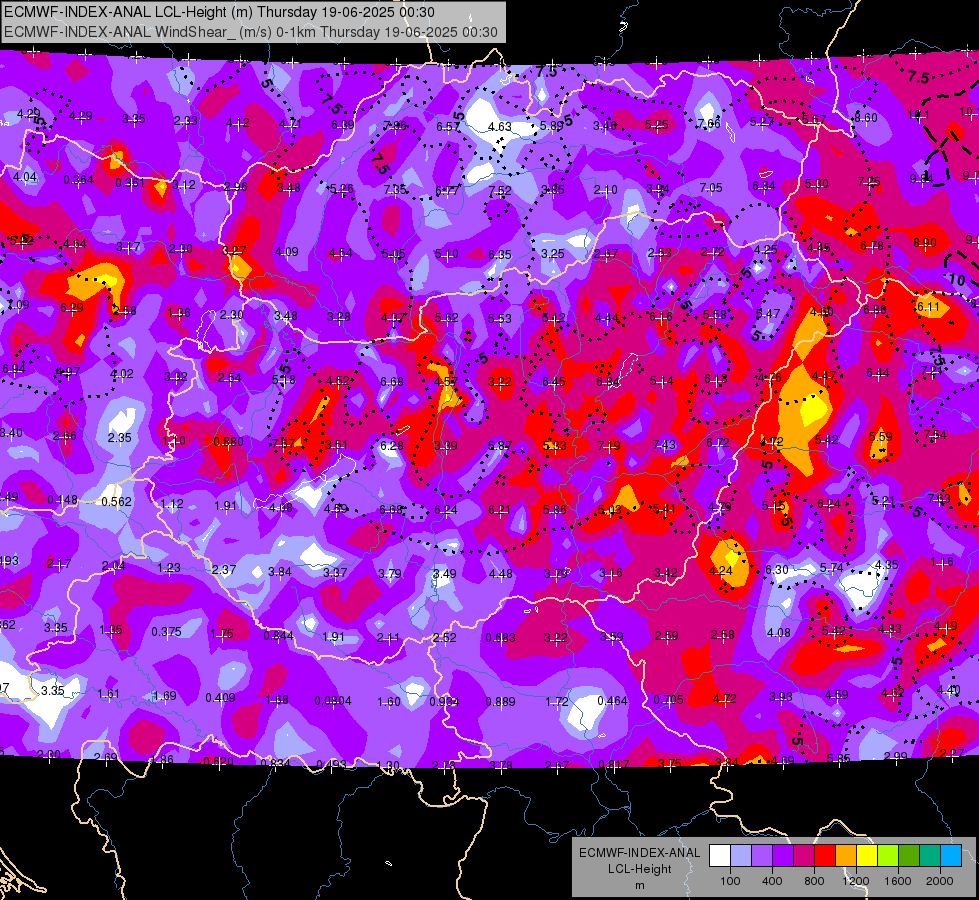979x900 pixels.
Task: Click the wind shear value 0.683
Action: tap(501, 638)
